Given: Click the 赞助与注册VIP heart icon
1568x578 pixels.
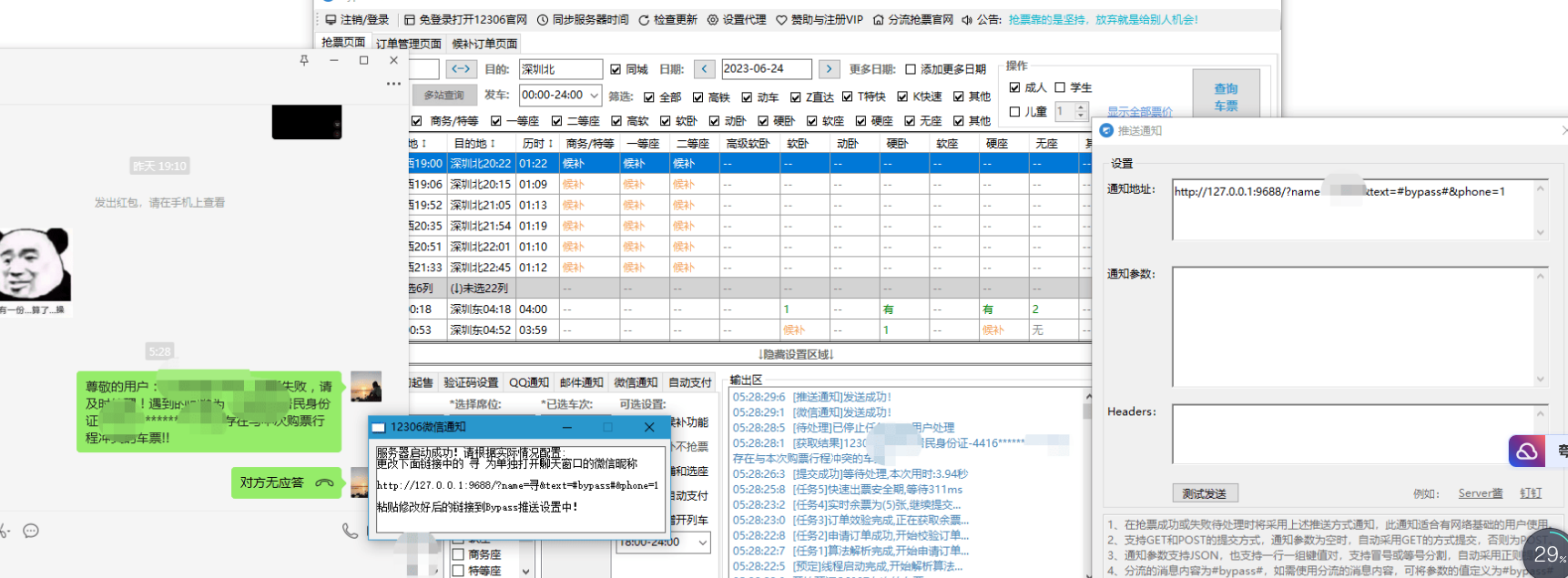Looking at the screenshot, I should (x=781, y=20).
